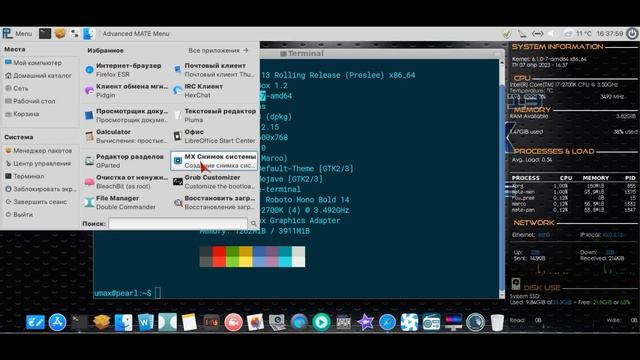Select Завершить сеанс
Screen dimensions: 640x360
[x=36, y=202]
